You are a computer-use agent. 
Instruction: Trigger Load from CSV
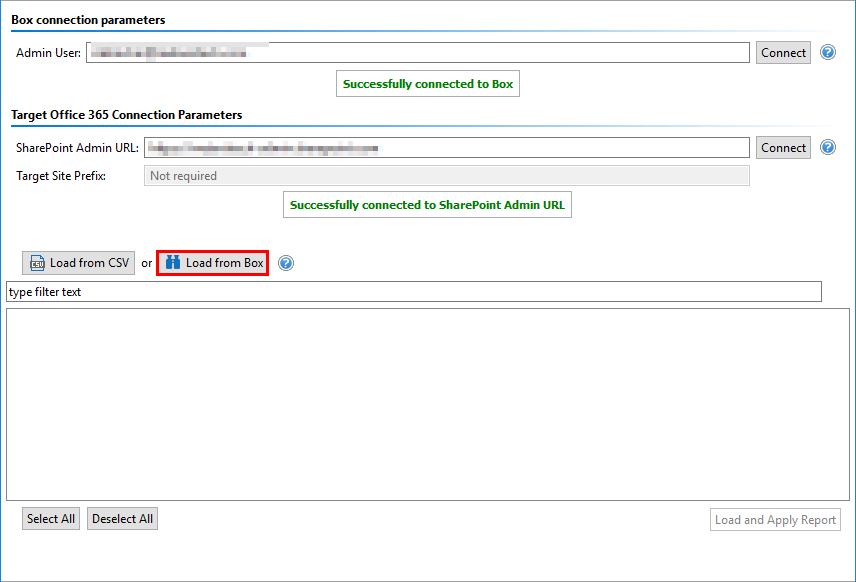(x=78, y=263)
